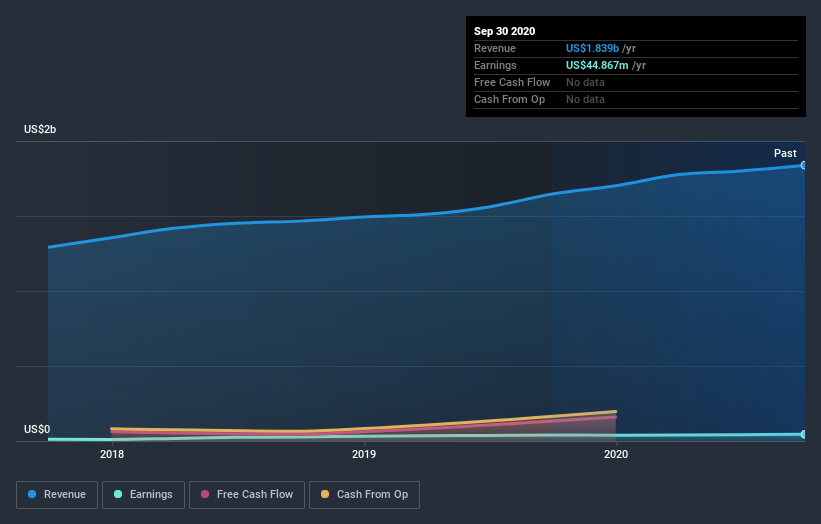Click the US$1.839b revenue value

point(592,48)
